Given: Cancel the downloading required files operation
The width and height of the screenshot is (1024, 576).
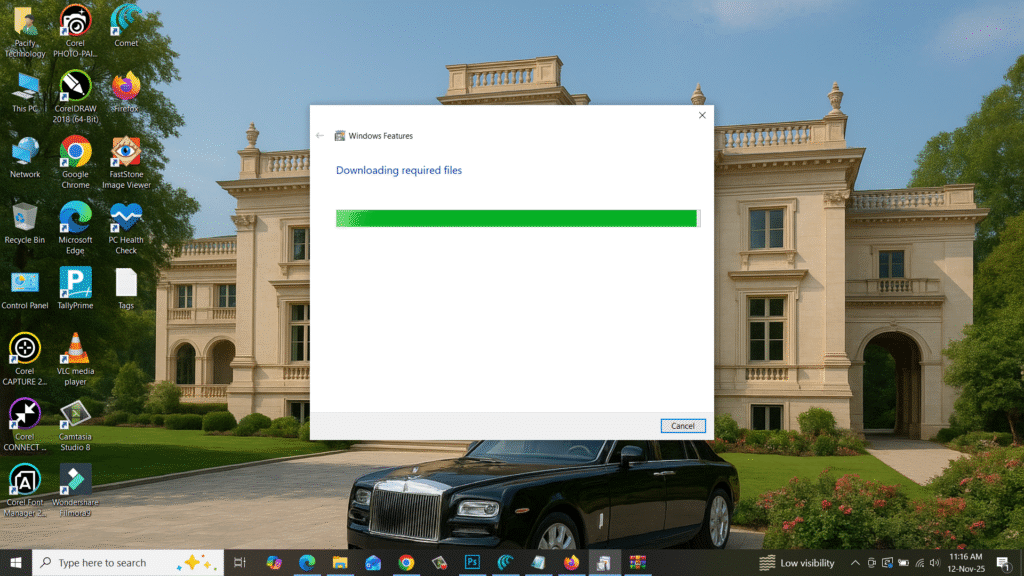Looking at the screenshot, I should click(683, 426).
